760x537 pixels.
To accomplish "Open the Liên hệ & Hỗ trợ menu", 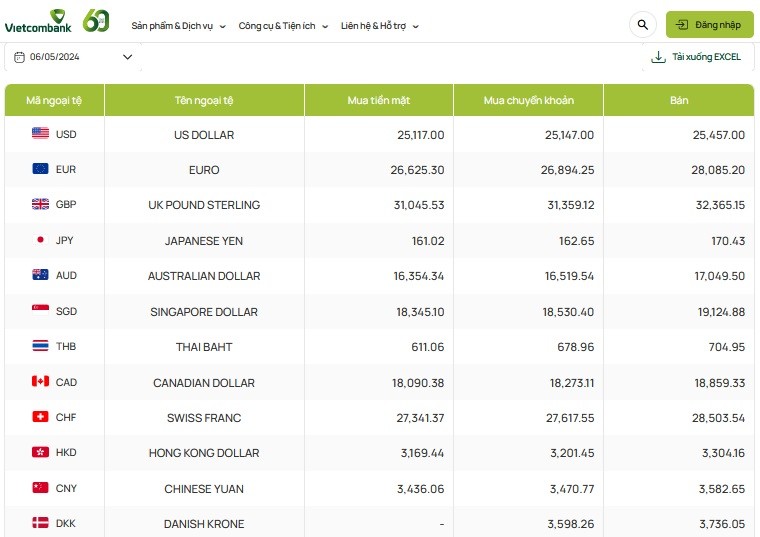I will pyautogui.click(x=379, y=26).
